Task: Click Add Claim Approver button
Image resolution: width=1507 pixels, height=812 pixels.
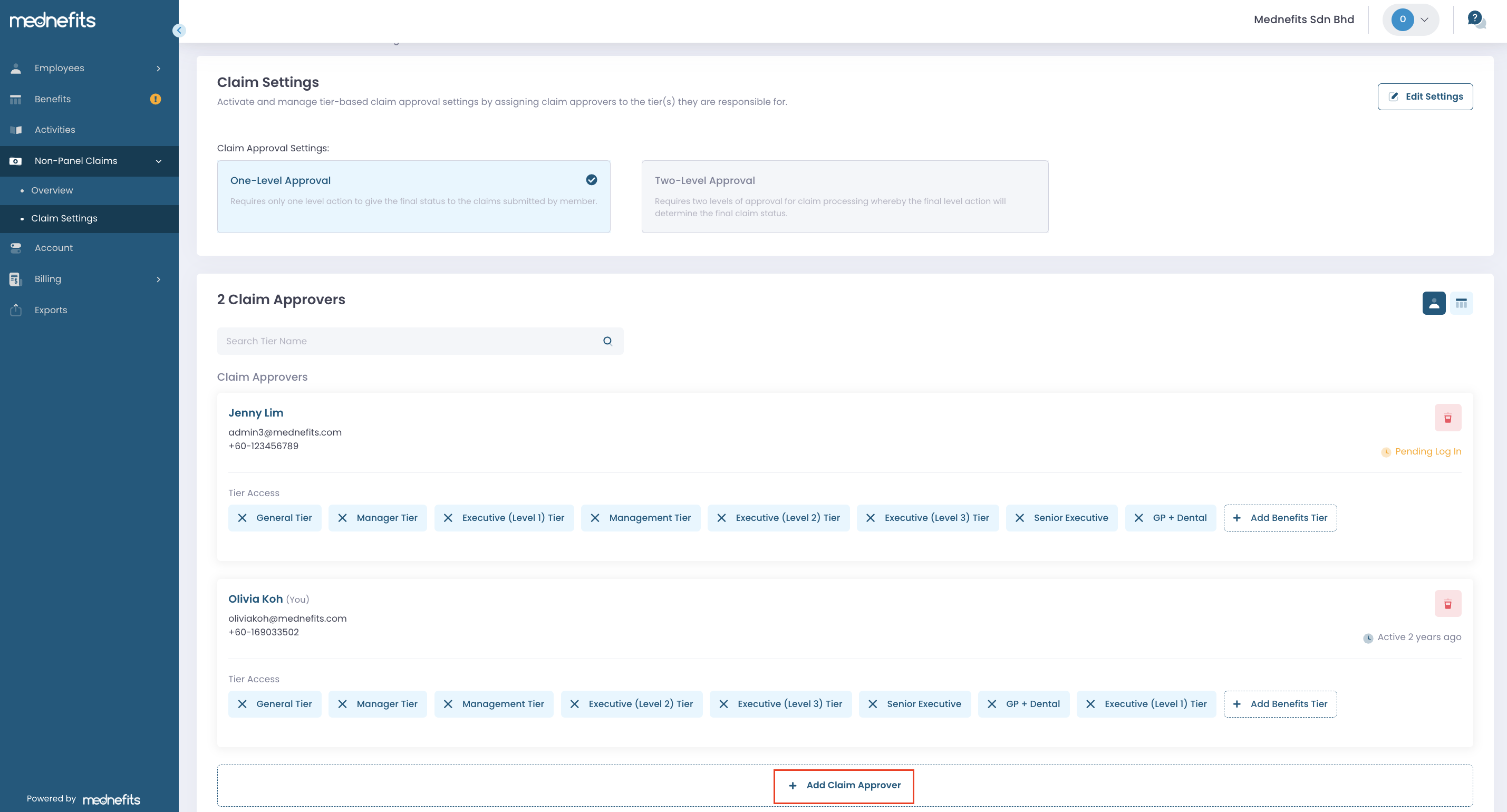Action: tap(843, 785)
